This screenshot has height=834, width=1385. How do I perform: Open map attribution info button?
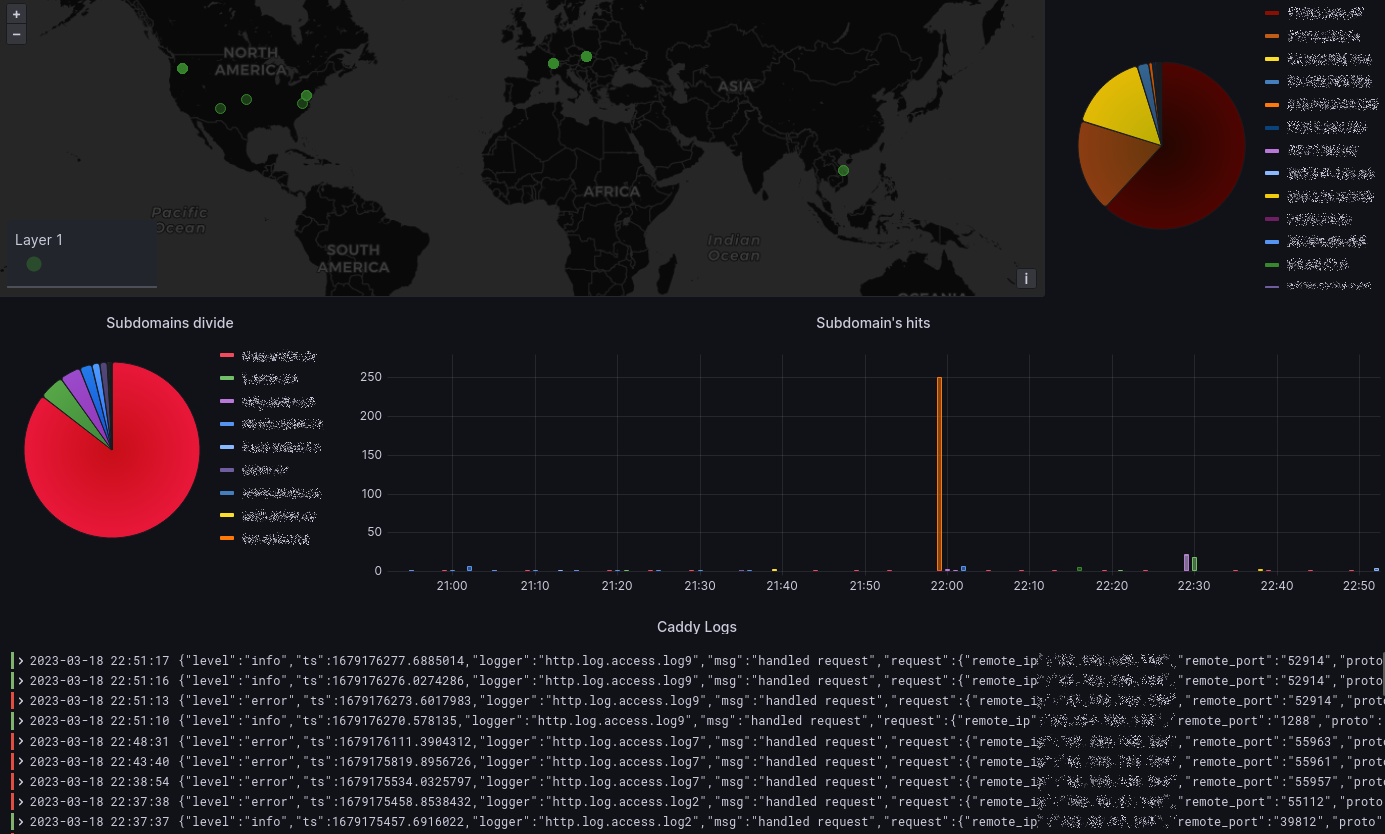pyautogui.click(x=1026, y=279)
